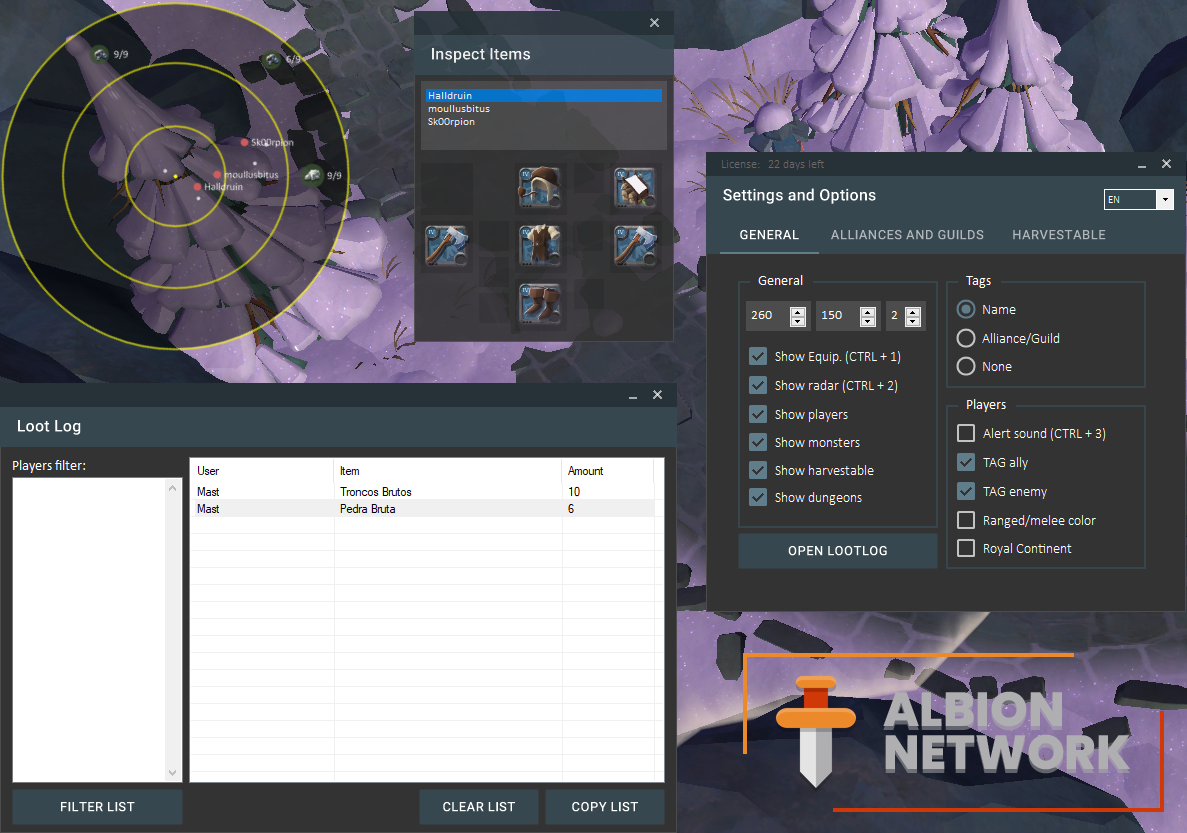1187x833 pixels.
Task: Click the Tier IV hood item icon
Action: point(540,188)
